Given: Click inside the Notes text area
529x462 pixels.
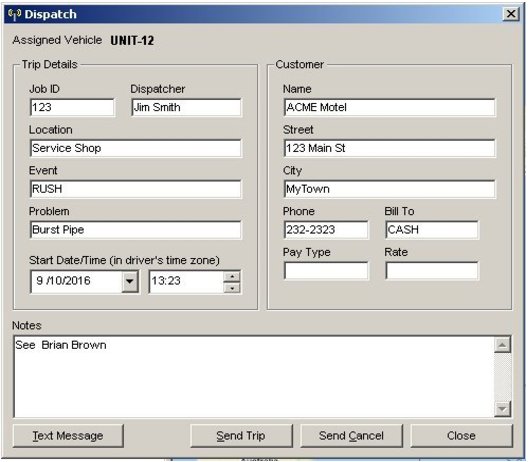Looking at the screenshot, I should tap(254, 377).
